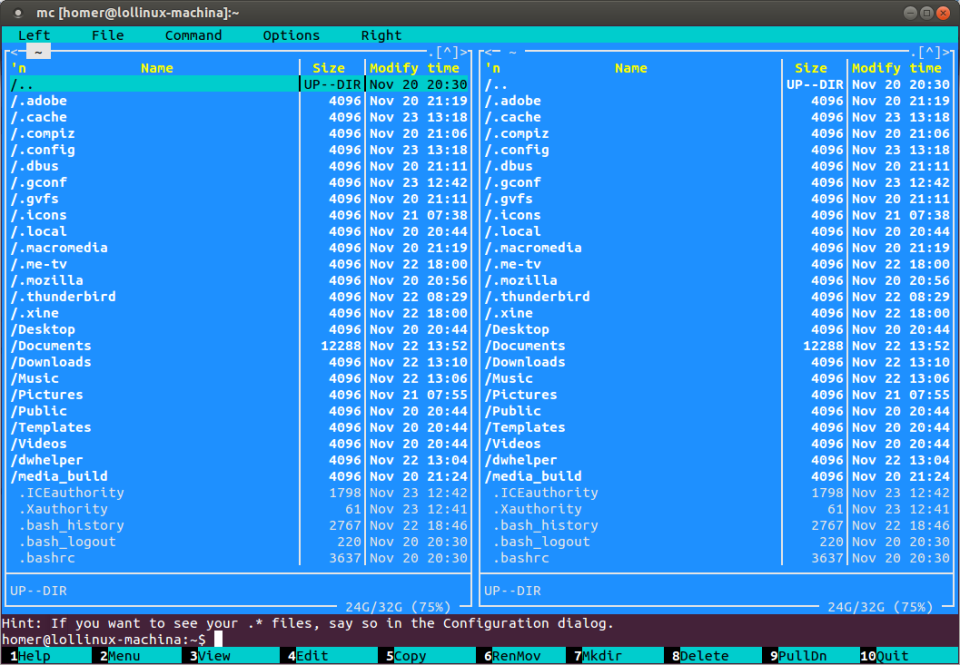Viewport: 960px width, 665px height.
Task: Open right panel's [^] directory history list
Action: pyautogui.click(x=929, y=52)
